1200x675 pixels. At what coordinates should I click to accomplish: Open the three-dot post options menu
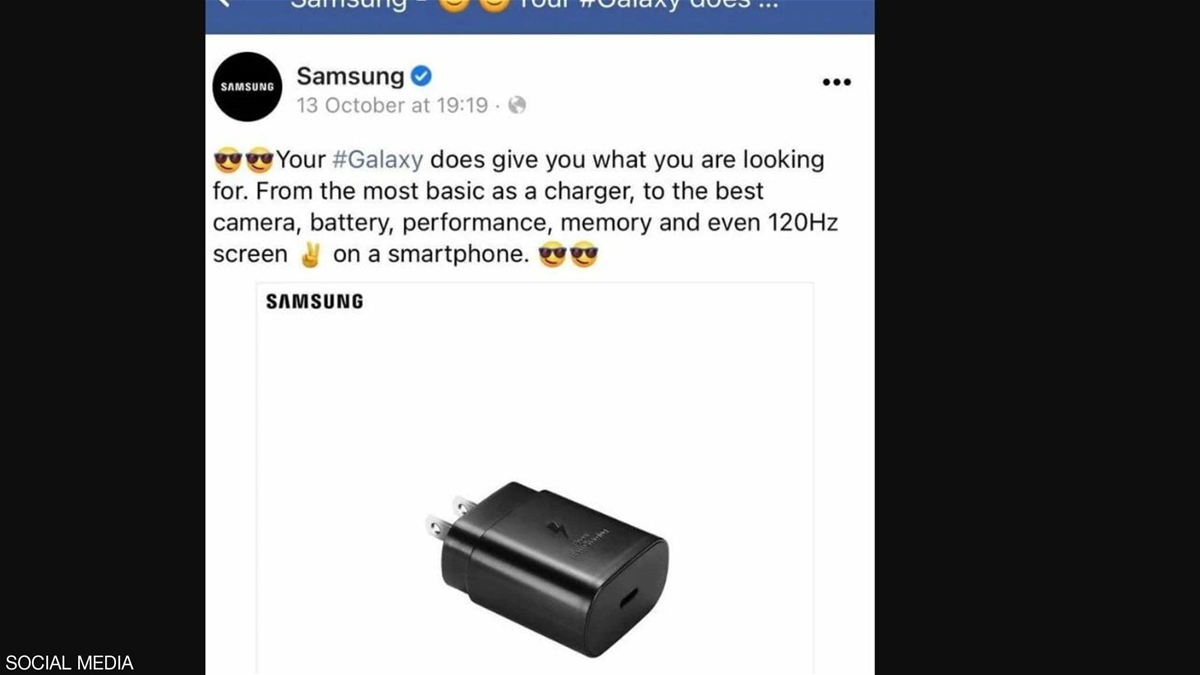coord(836,82)
